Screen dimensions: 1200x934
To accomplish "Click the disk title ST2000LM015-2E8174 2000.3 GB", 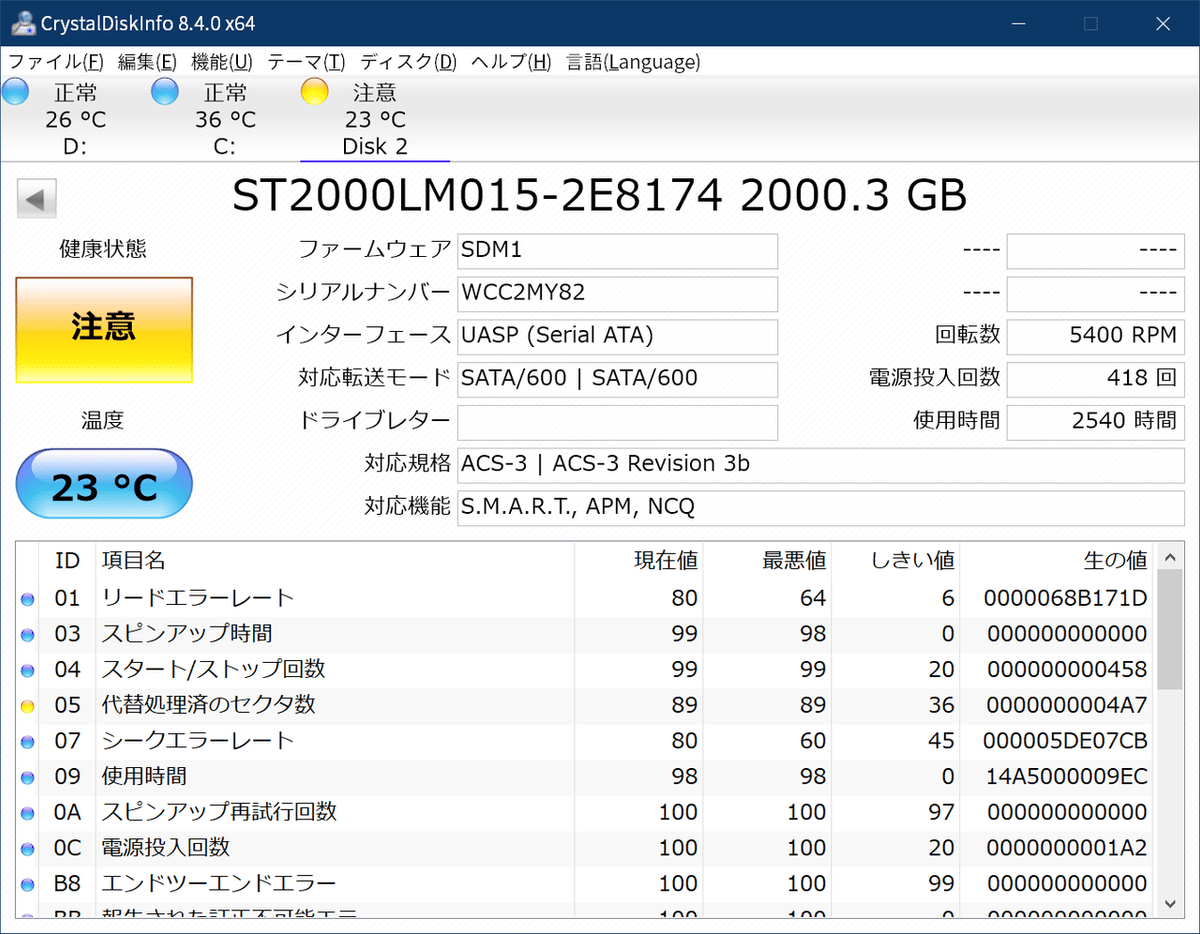I will pyautogui.click(x=600, y=196).
